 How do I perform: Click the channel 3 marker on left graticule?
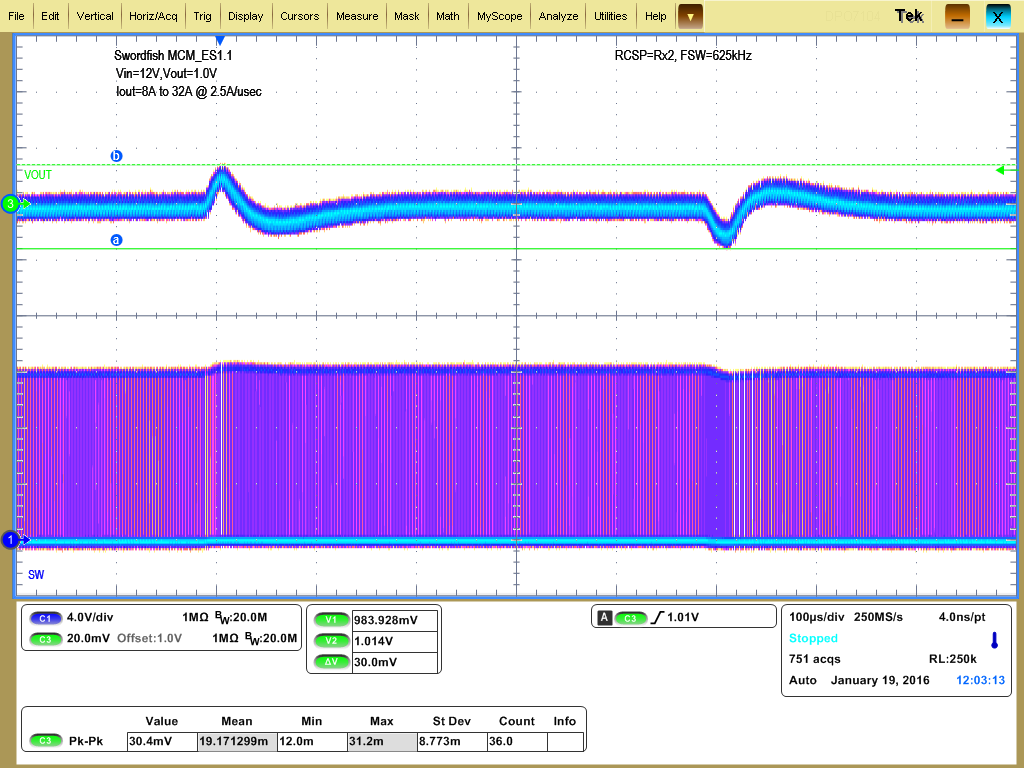click(x=10, y=203)
